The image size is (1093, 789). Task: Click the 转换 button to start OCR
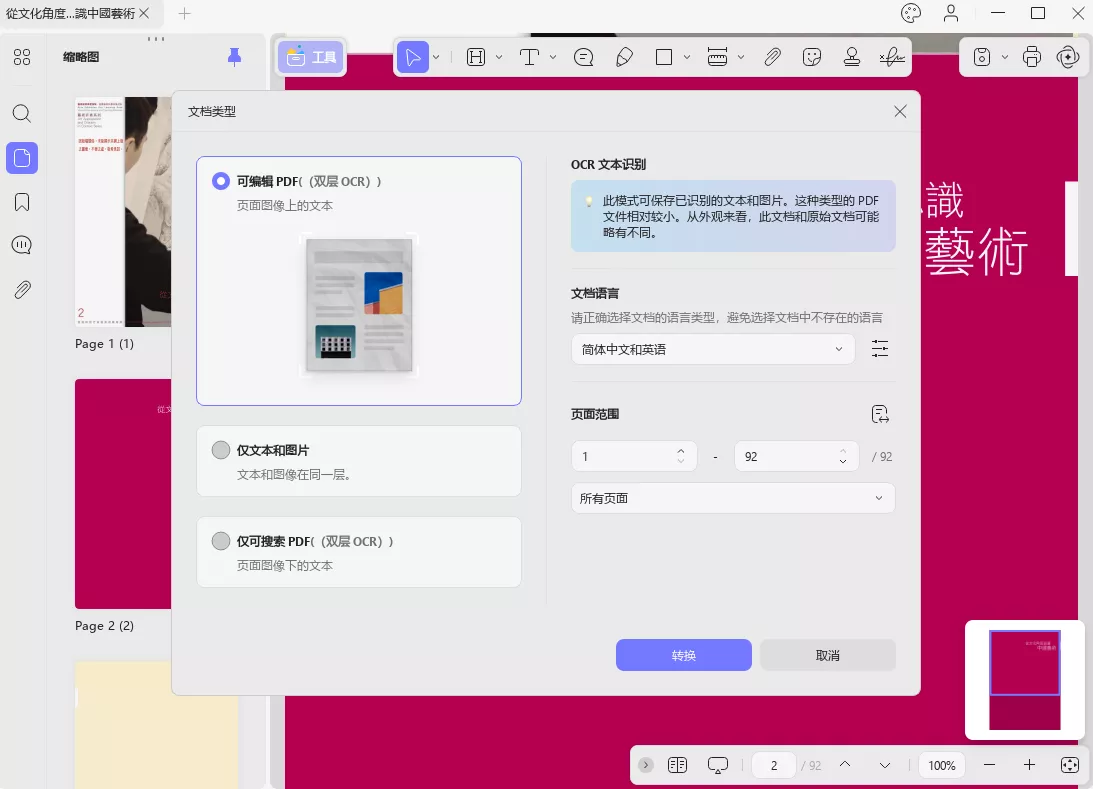[684, 655]
